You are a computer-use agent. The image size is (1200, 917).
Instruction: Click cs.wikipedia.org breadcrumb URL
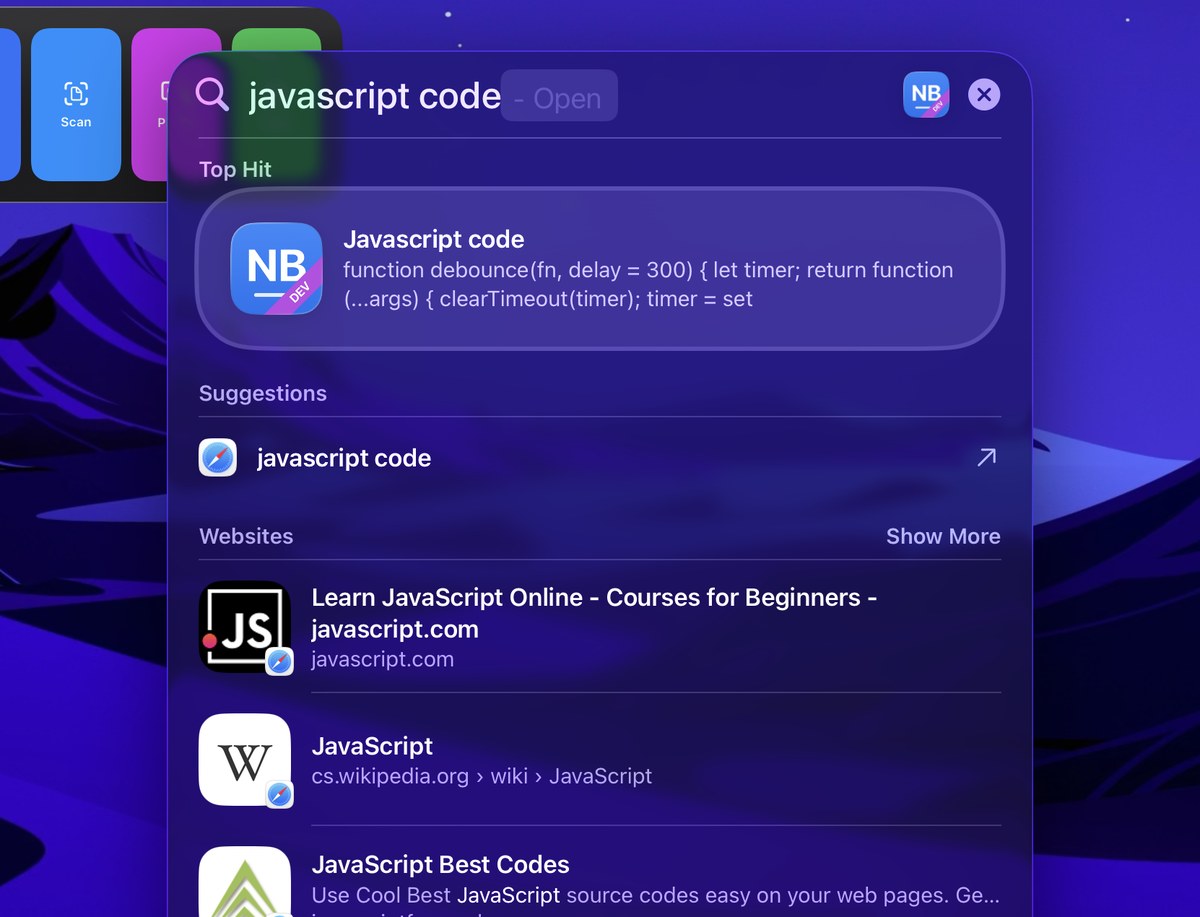tap(482, 776)
